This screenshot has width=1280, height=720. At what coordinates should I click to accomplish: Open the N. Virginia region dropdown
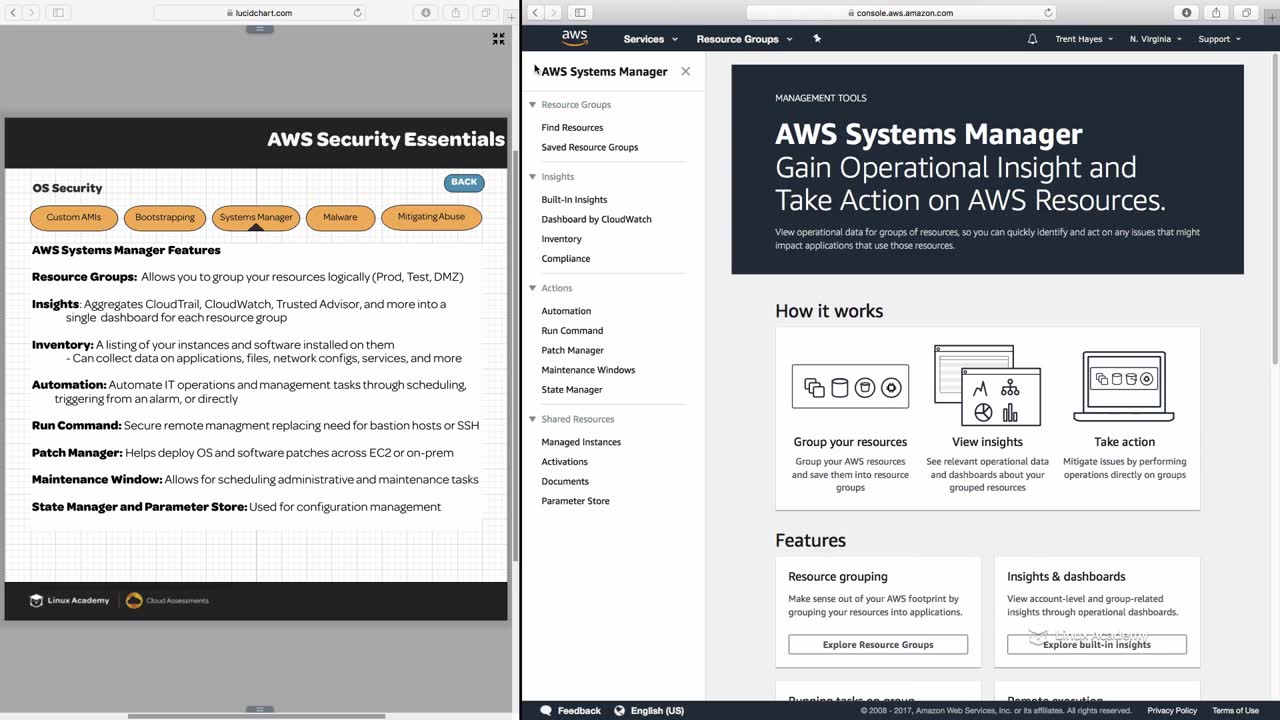pyautogui.click(x=1156, y=39)
